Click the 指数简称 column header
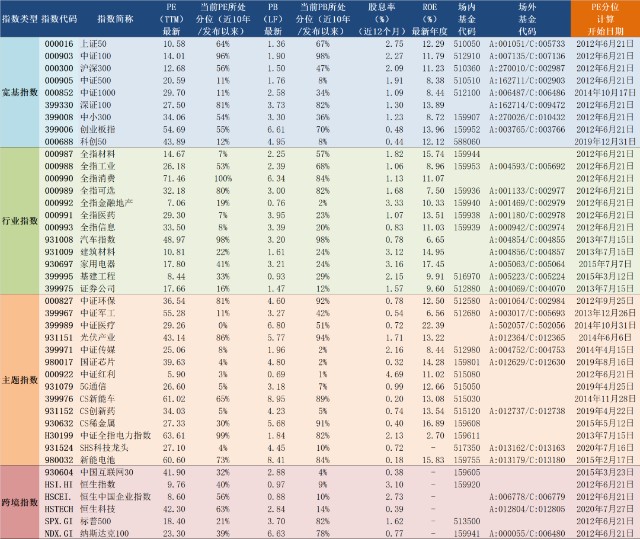The width and height of the screenshot is (640, 539). [116, 19]
